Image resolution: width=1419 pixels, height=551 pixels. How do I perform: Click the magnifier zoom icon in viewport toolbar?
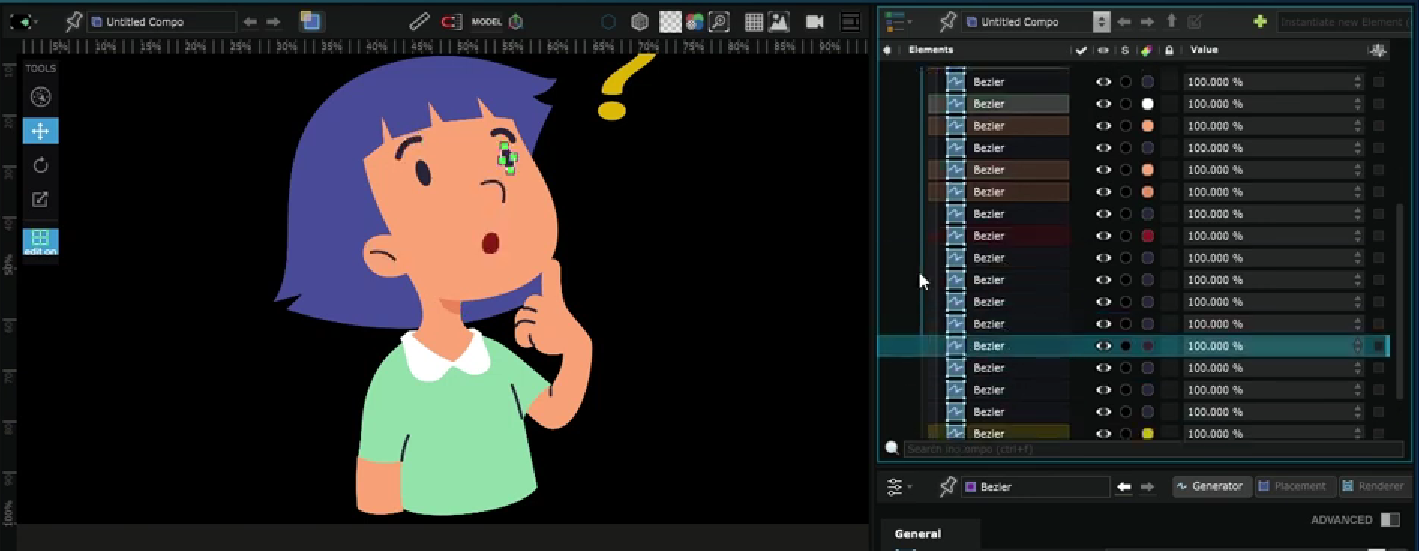tap(718, 21)
